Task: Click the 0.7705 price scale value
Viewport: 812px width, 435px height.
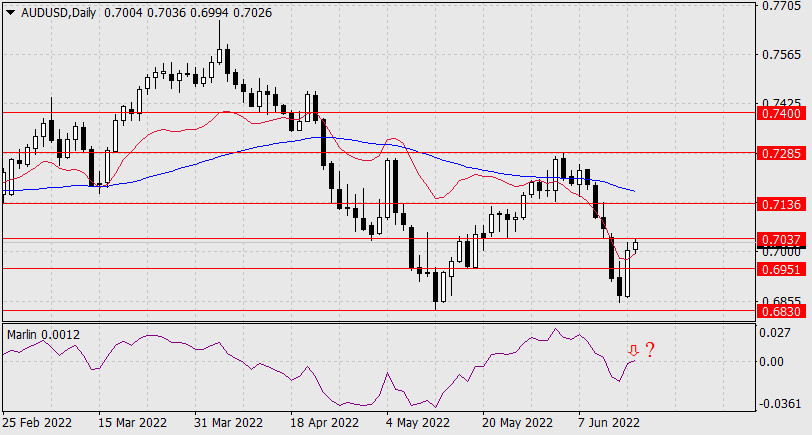Action: [x=781, y=6]
